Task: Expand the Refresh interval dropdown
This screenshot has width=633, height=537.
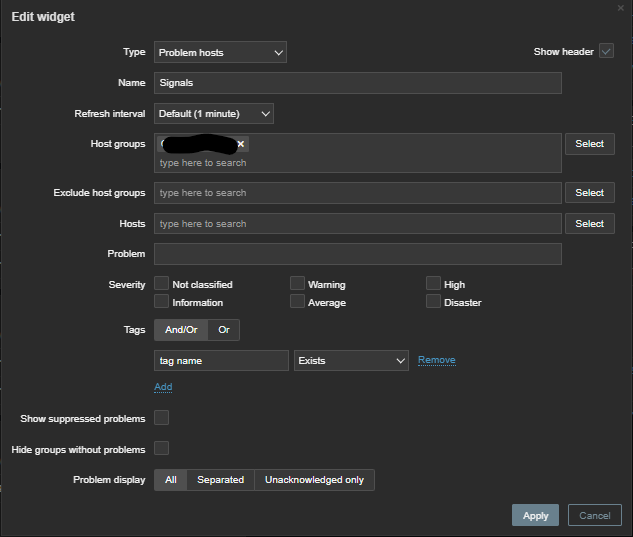Action: pyautogui.click(x=214, y=114)
